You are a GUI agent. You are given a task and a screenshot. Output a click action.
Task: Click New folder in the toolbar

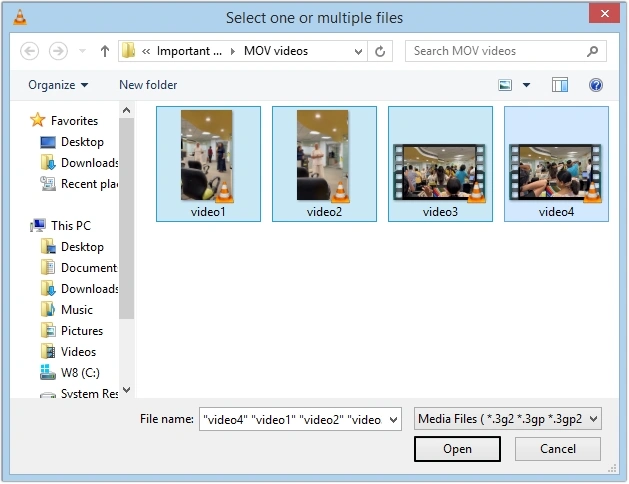tap(148, 85)
